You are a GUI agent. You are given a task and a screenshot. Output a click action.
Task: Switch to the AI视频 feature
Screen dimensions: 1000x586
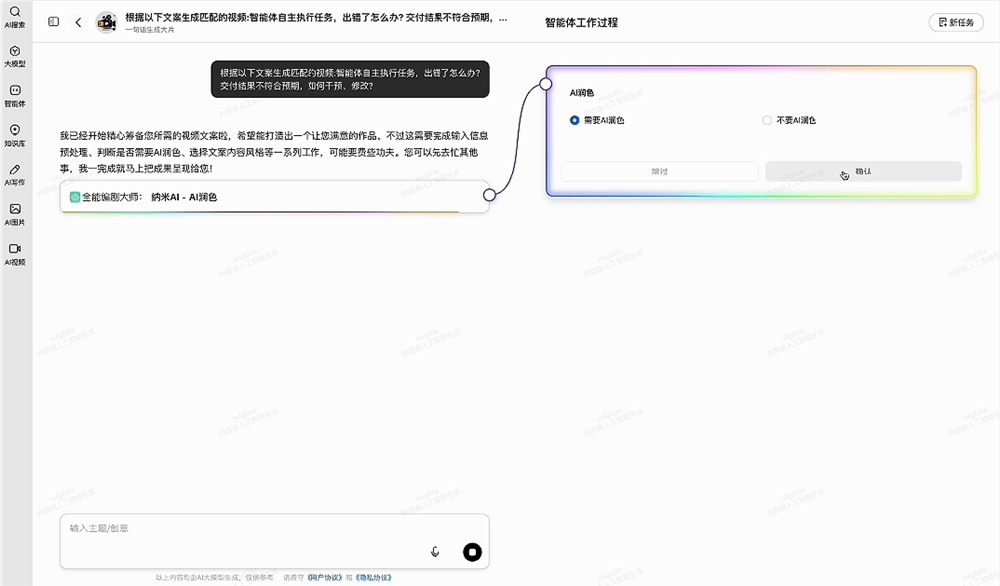coord(14,253)
